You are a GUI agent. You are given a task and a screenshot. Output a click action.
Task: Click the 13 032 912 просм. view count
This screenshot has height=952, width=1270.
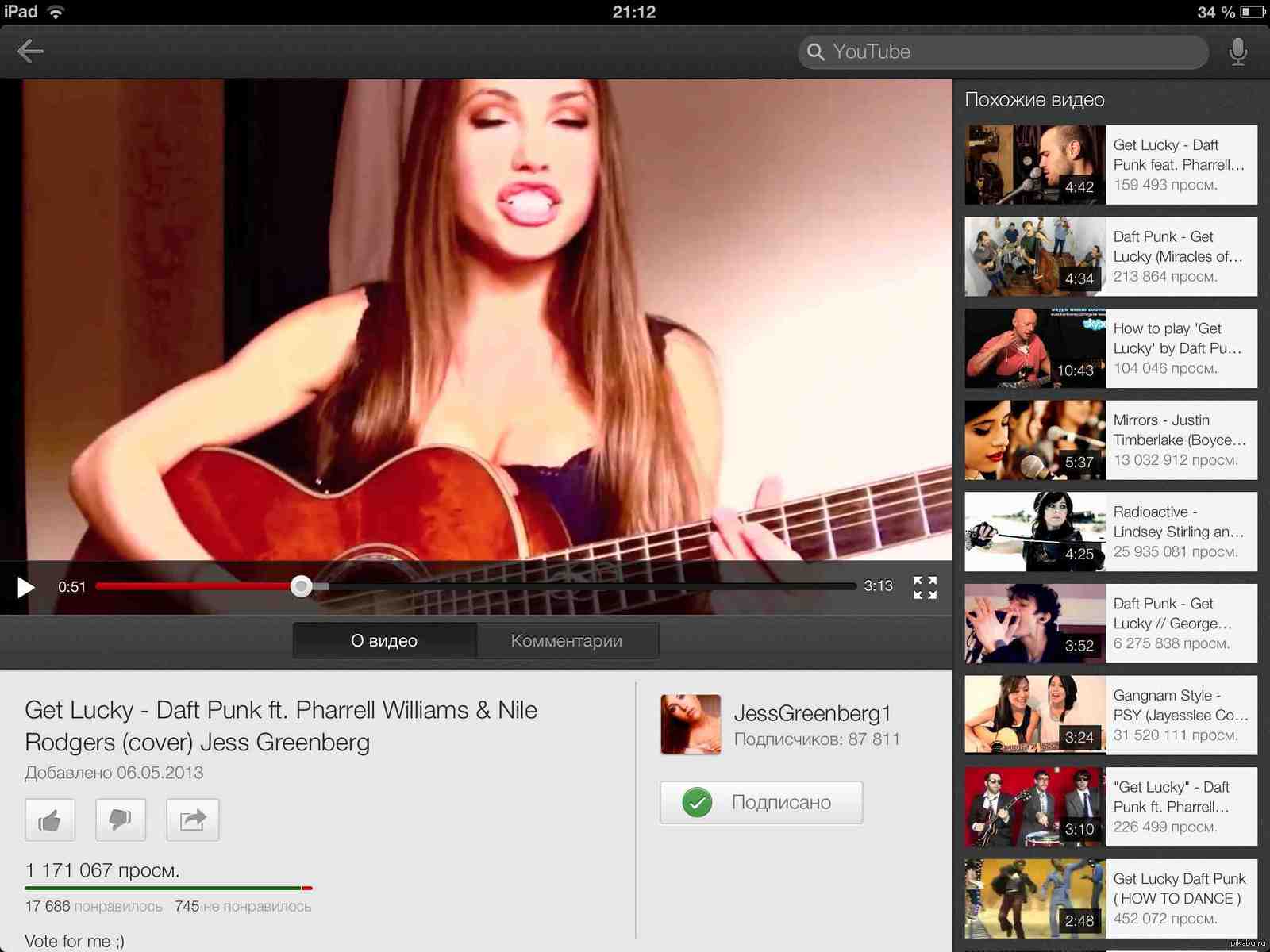click(1176, 460)
